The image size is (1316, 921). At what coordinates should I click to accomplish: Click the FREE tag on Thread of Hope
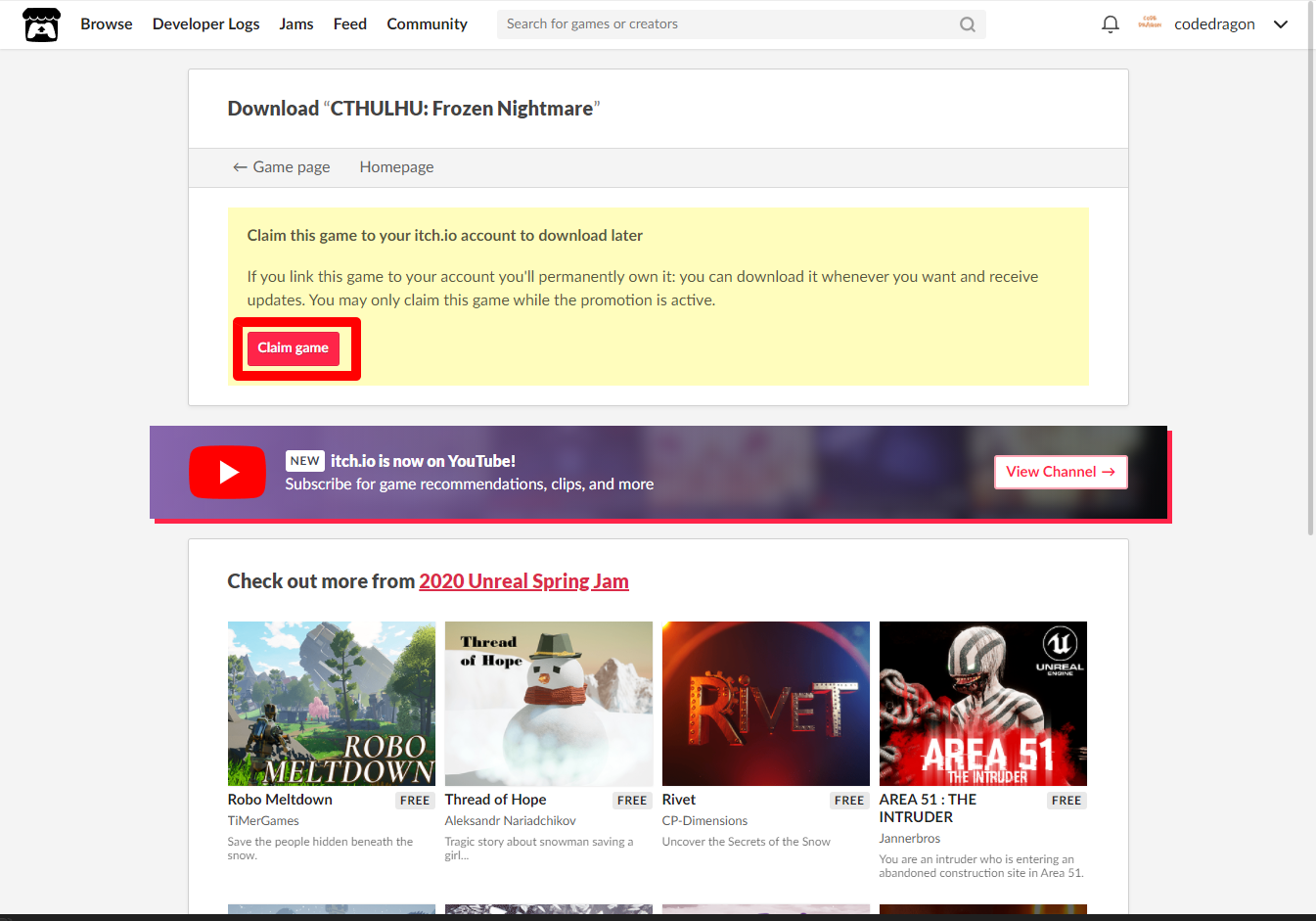click(632, 801)
